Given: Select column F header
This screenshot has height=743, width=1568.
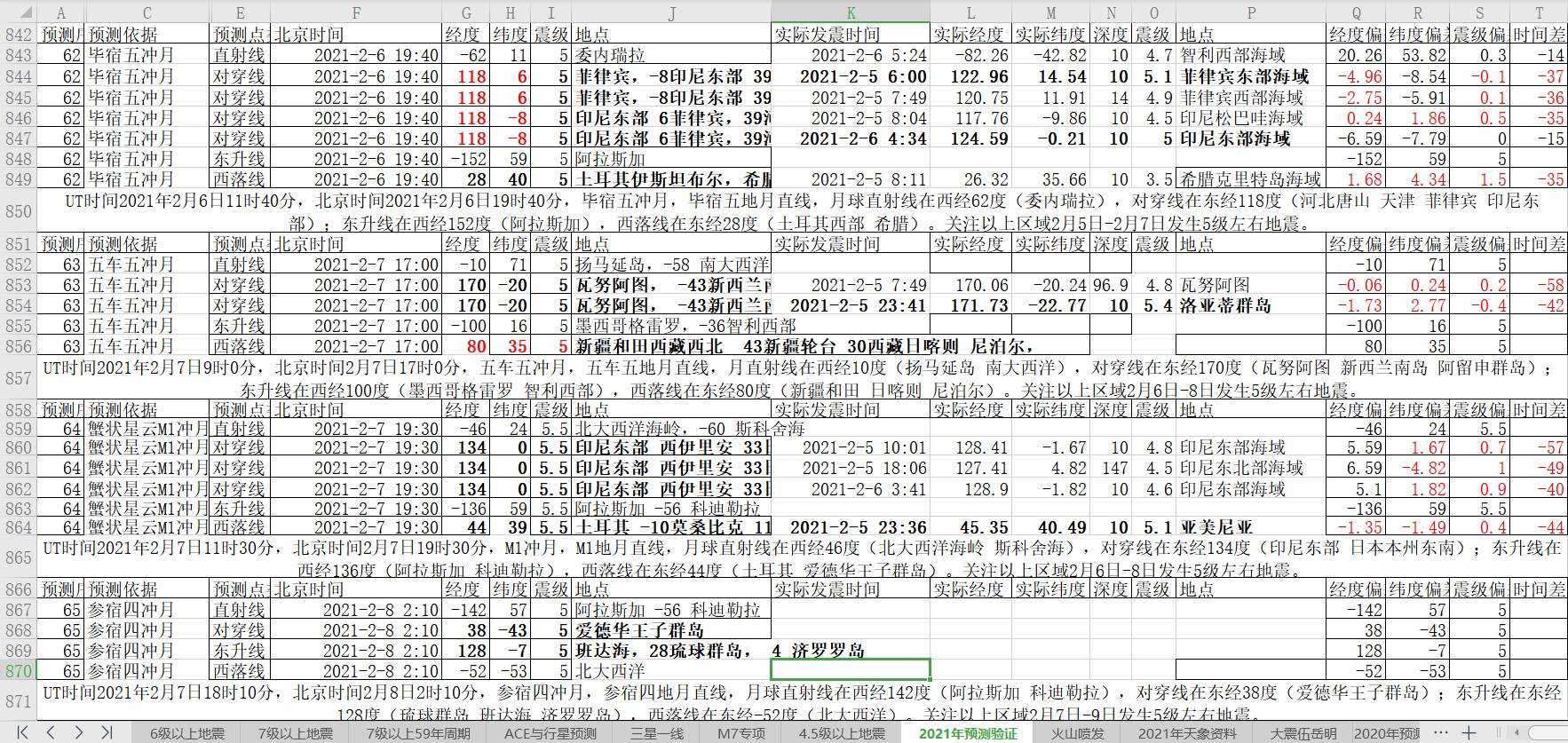Looking at the screenshot, I should 356,12.
